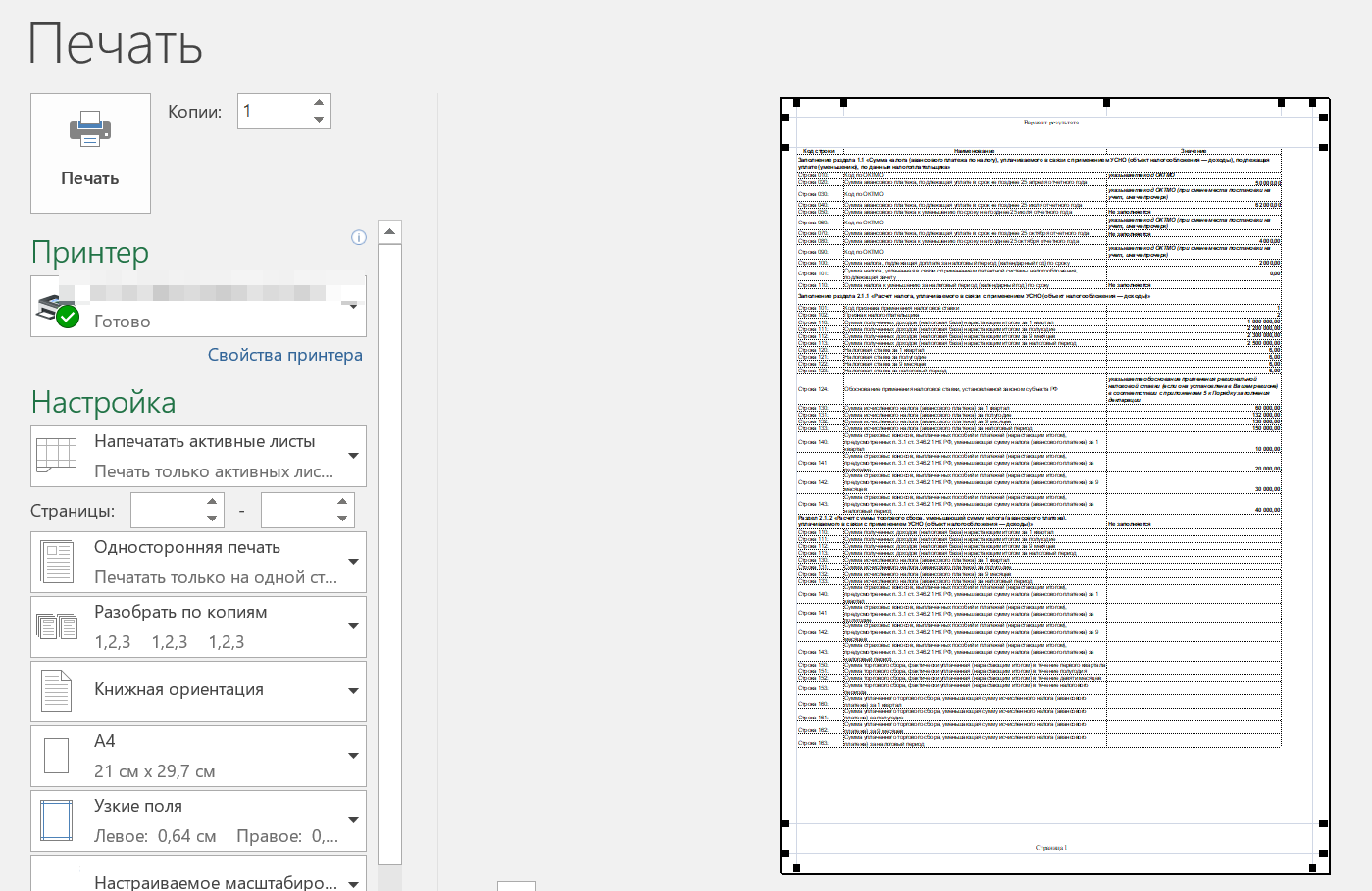
Task: Click the 1,2,3 collation sequence text
Action: [x=170, y=642]
